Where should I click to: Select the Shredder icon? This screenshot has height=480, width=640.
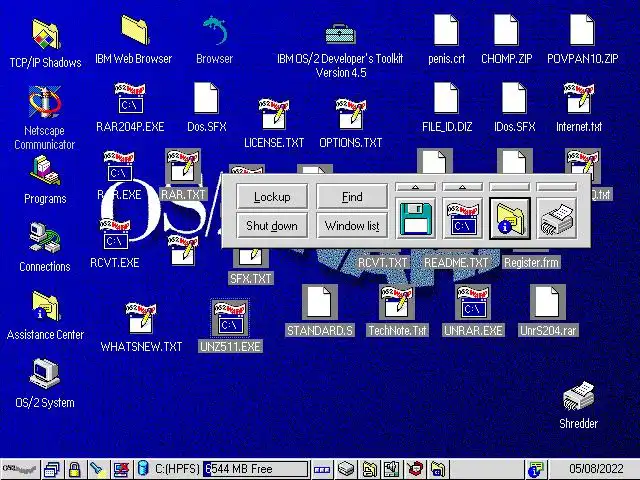point(578,396)
